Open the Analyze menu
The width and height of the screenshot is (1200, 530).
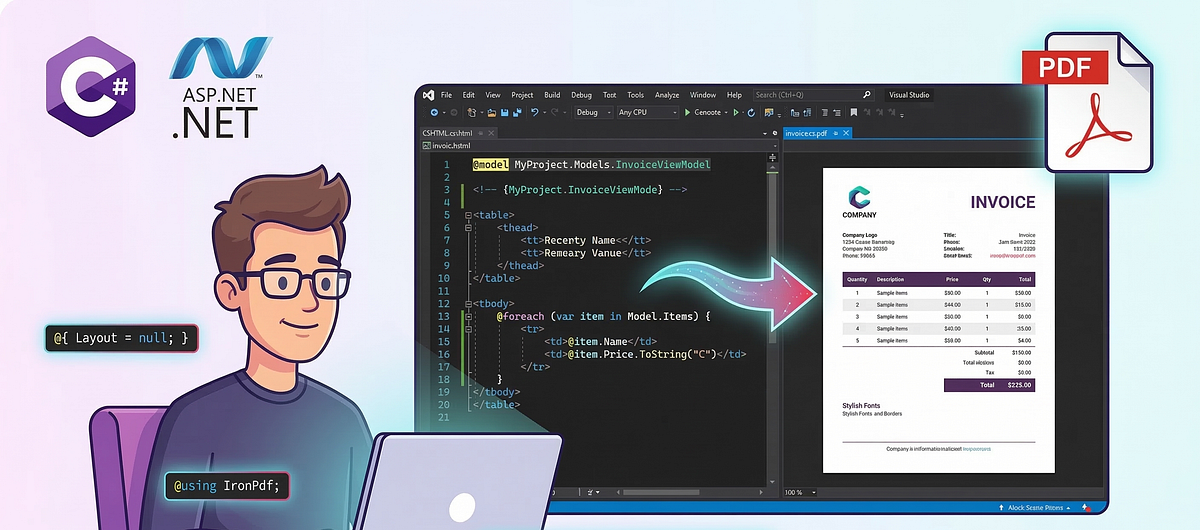(667, 95)
